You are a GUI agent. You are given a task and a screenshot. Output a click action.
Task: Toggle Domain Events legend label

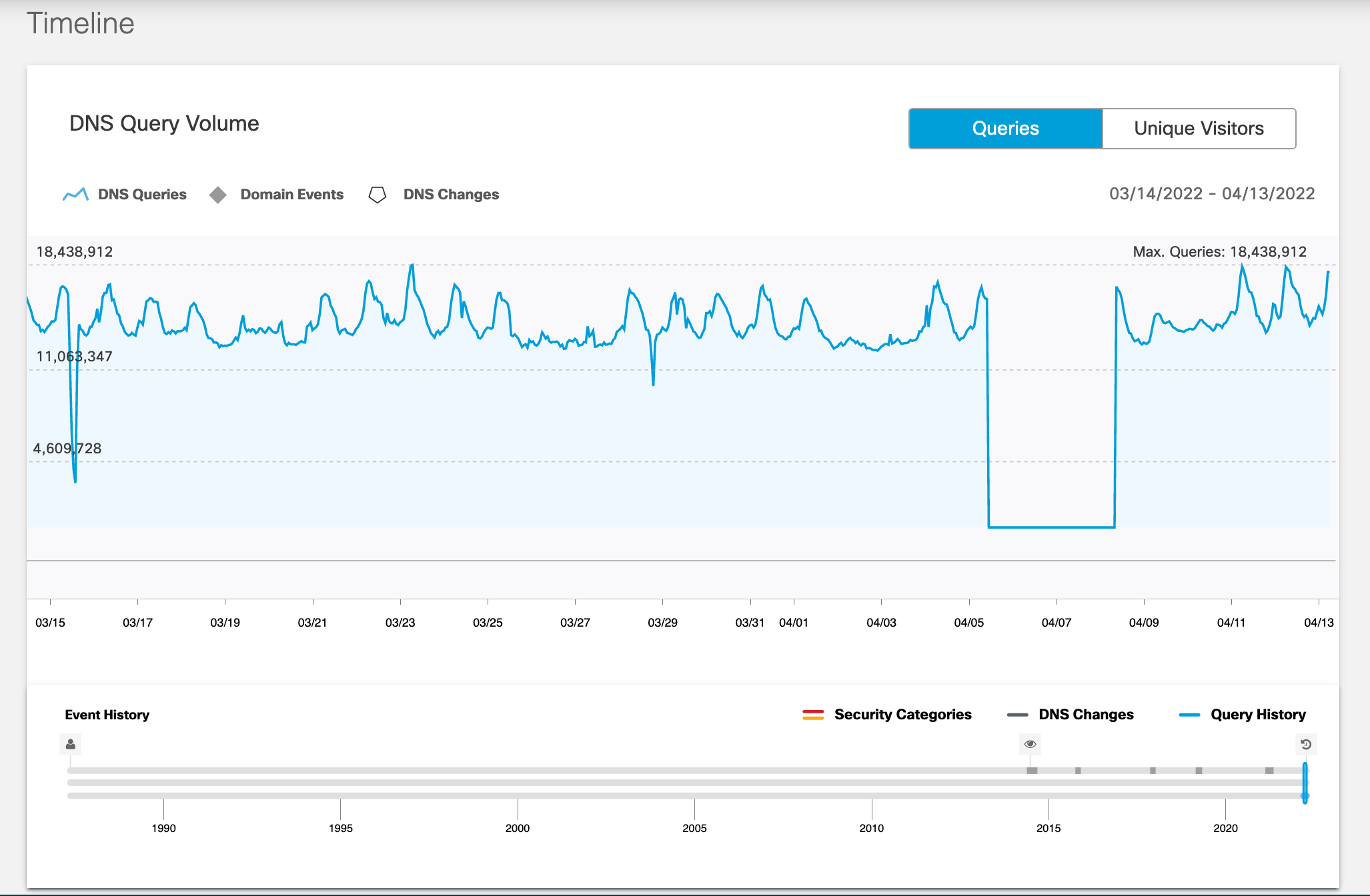click(x=291, y=195)
